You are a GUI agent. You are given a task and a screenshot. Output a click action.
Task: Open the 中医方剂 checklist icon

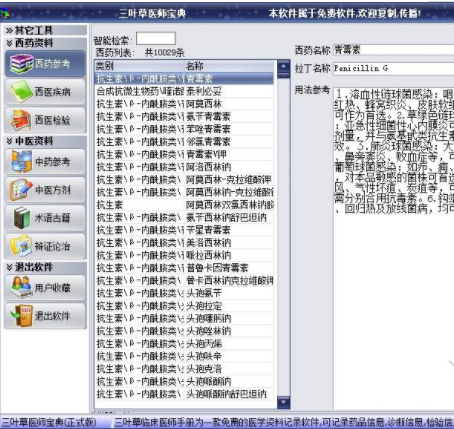21,190
